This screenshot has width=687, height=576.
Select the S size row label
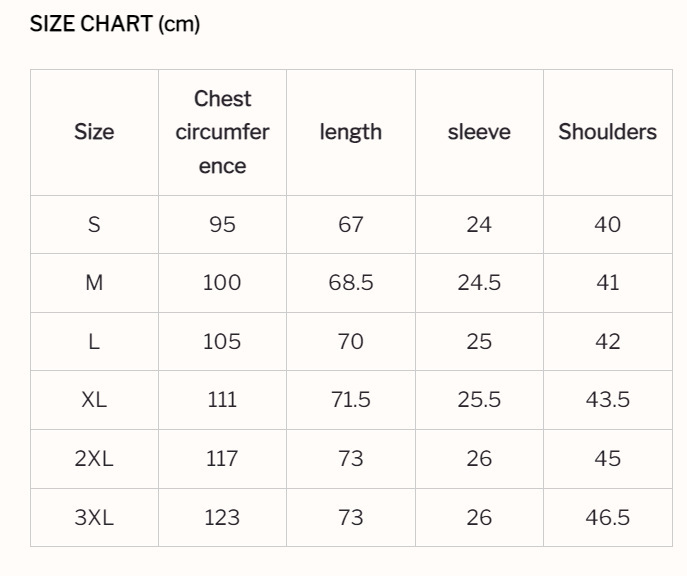coord(94,224)
